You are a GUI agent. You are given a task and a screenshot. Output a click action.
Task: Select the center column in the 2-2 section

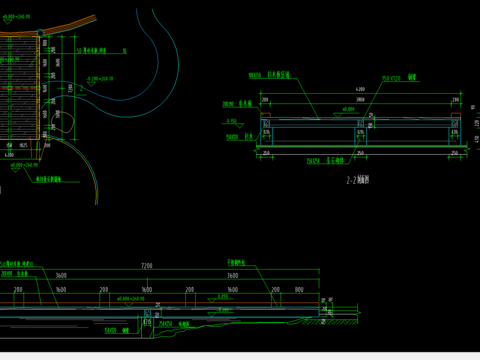(361, 132)
